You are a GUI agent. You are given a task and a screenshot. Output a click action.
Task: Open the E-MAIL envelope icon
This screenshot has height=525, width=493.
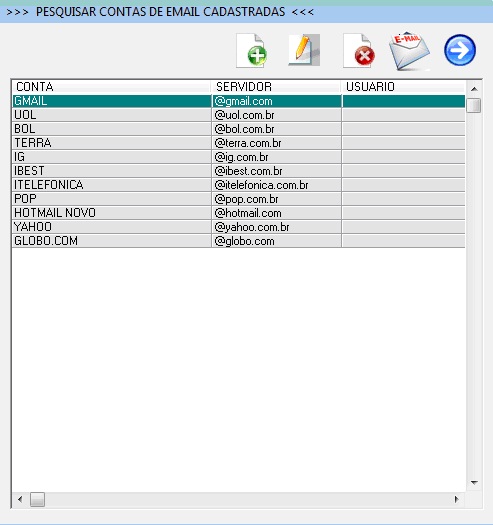(x=409, y=51)
